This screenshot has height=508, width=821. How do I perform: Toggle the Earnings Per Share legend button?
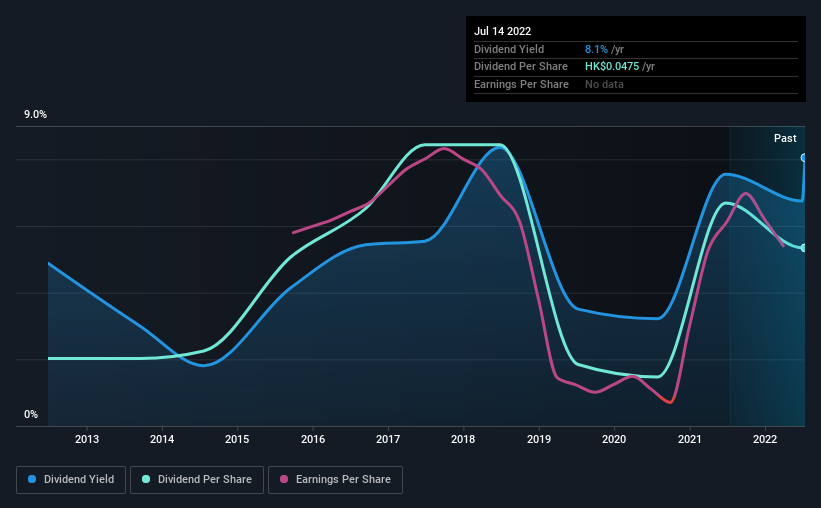(335, 480)
